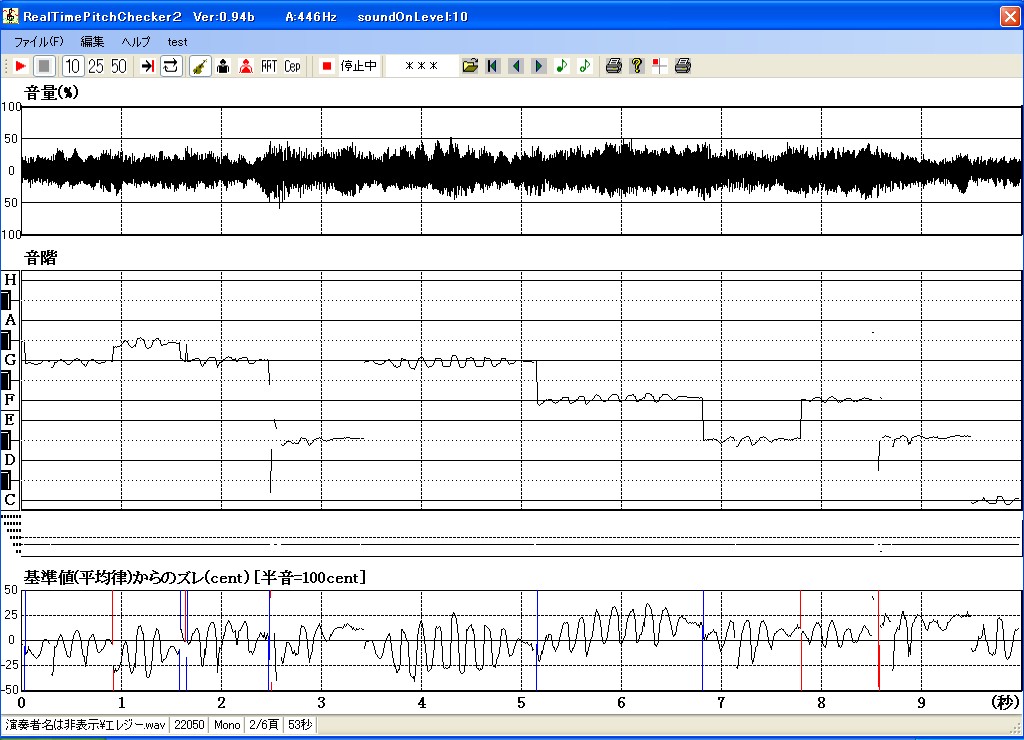Close the RealTimePitchChecker2 window
The width and height of the screenshot is (1024, 740).
(1010, 16)
